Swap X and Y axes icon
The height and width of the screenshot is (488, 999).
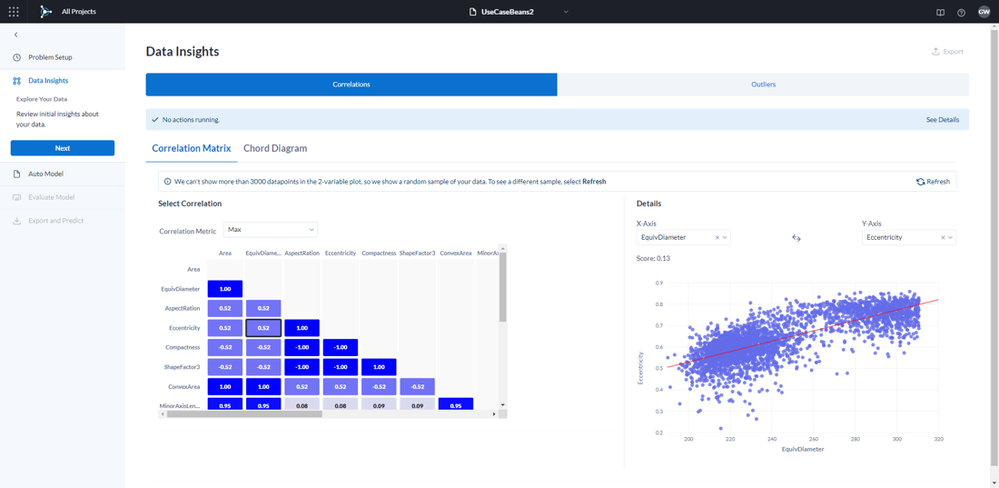pos(796,238)
